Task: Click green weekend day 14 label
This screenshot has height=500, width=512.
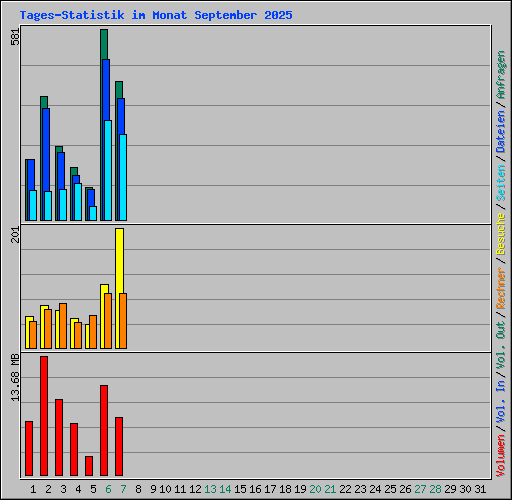Action: tap(225, 489)
